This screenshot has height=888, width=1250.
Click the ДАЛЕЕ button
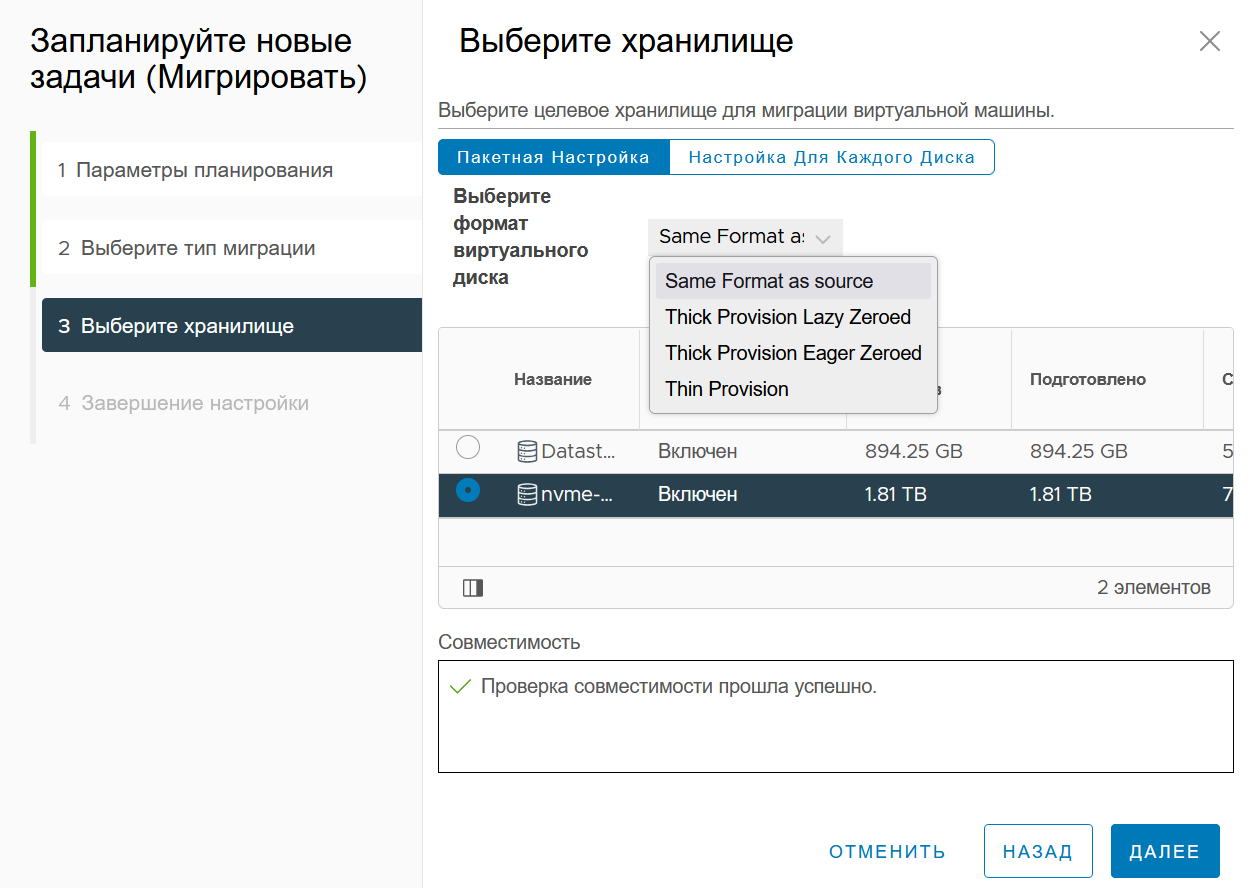[1165, 851]
